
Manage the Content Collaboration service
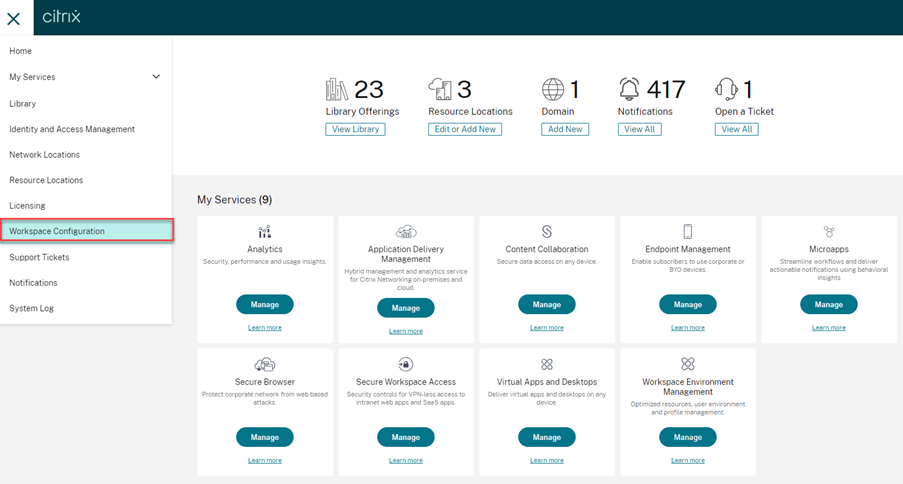click(x=547, y=304)
